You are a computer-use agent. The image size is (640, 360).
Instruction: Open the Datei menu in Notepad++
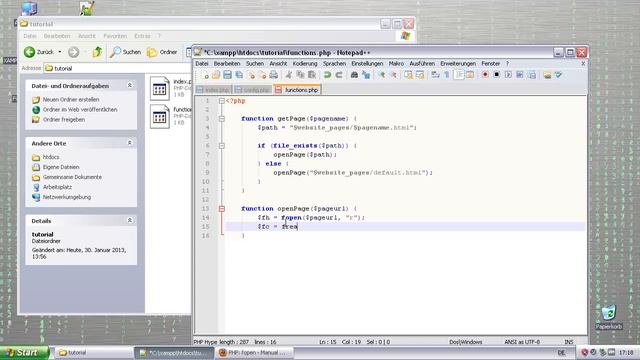(x=202, y=64)
